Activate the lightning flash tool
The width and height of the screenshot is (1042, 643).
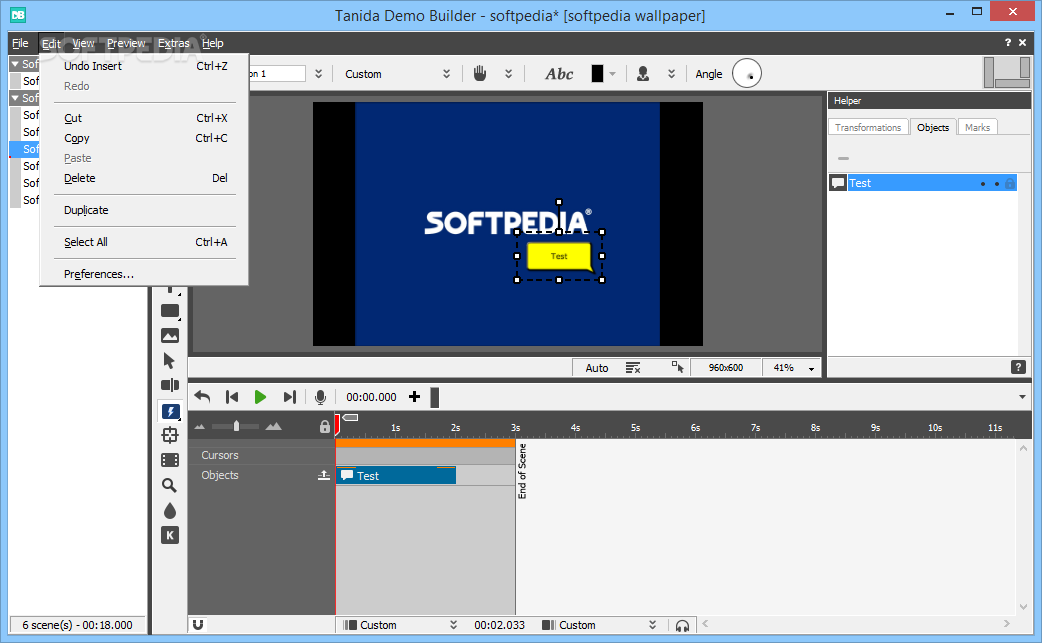(170, 411)
